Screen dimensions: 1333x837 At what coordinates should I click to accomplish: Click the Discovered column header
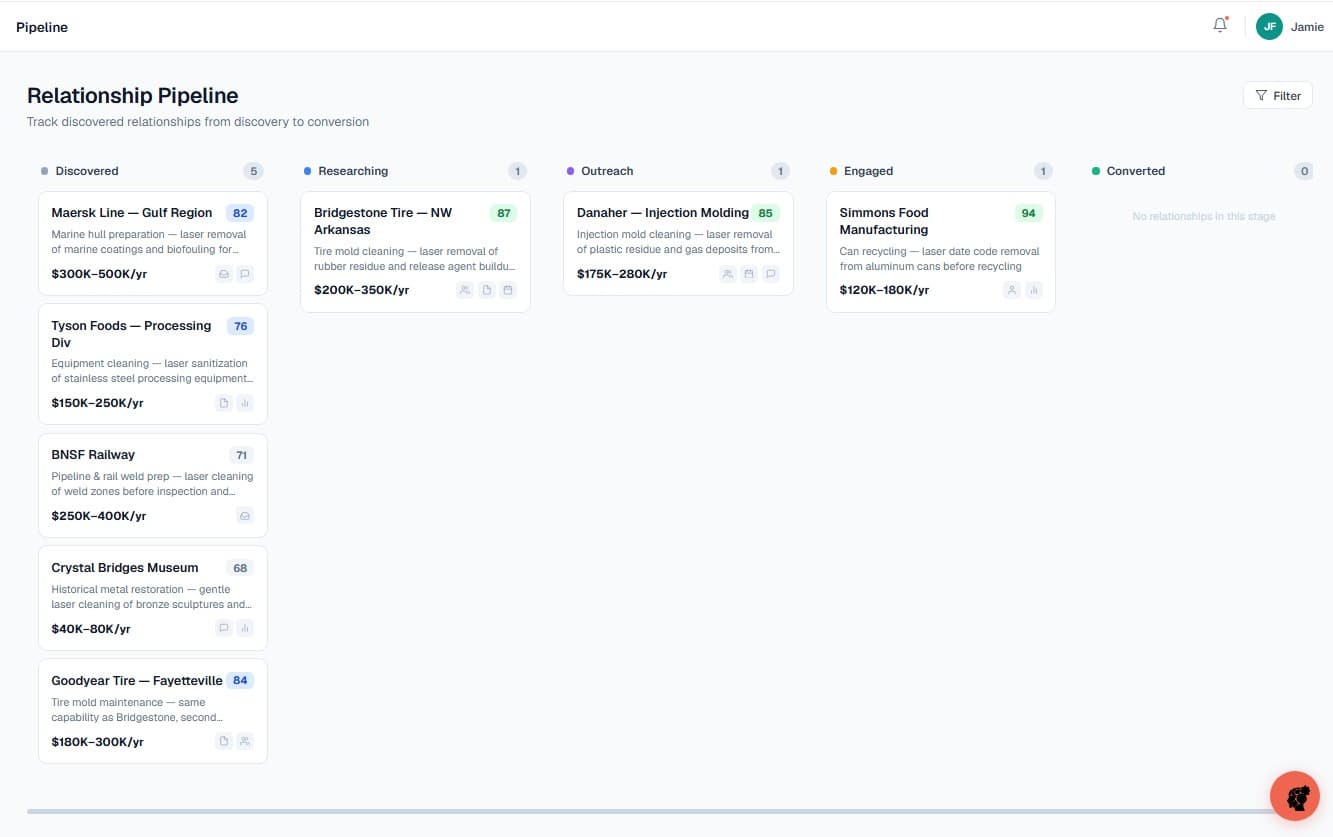pos(87,171)
